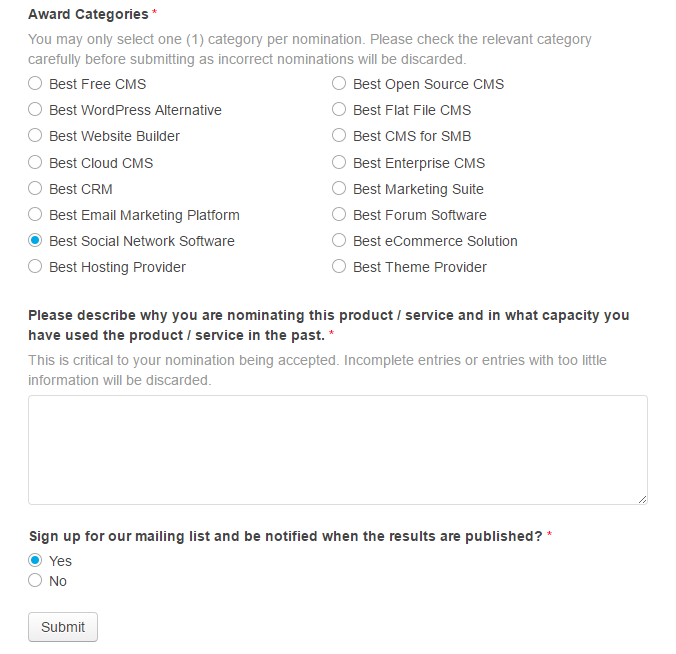Pick Best eCommerce Solution option
676x654 pixels.
tap(339, 241)
